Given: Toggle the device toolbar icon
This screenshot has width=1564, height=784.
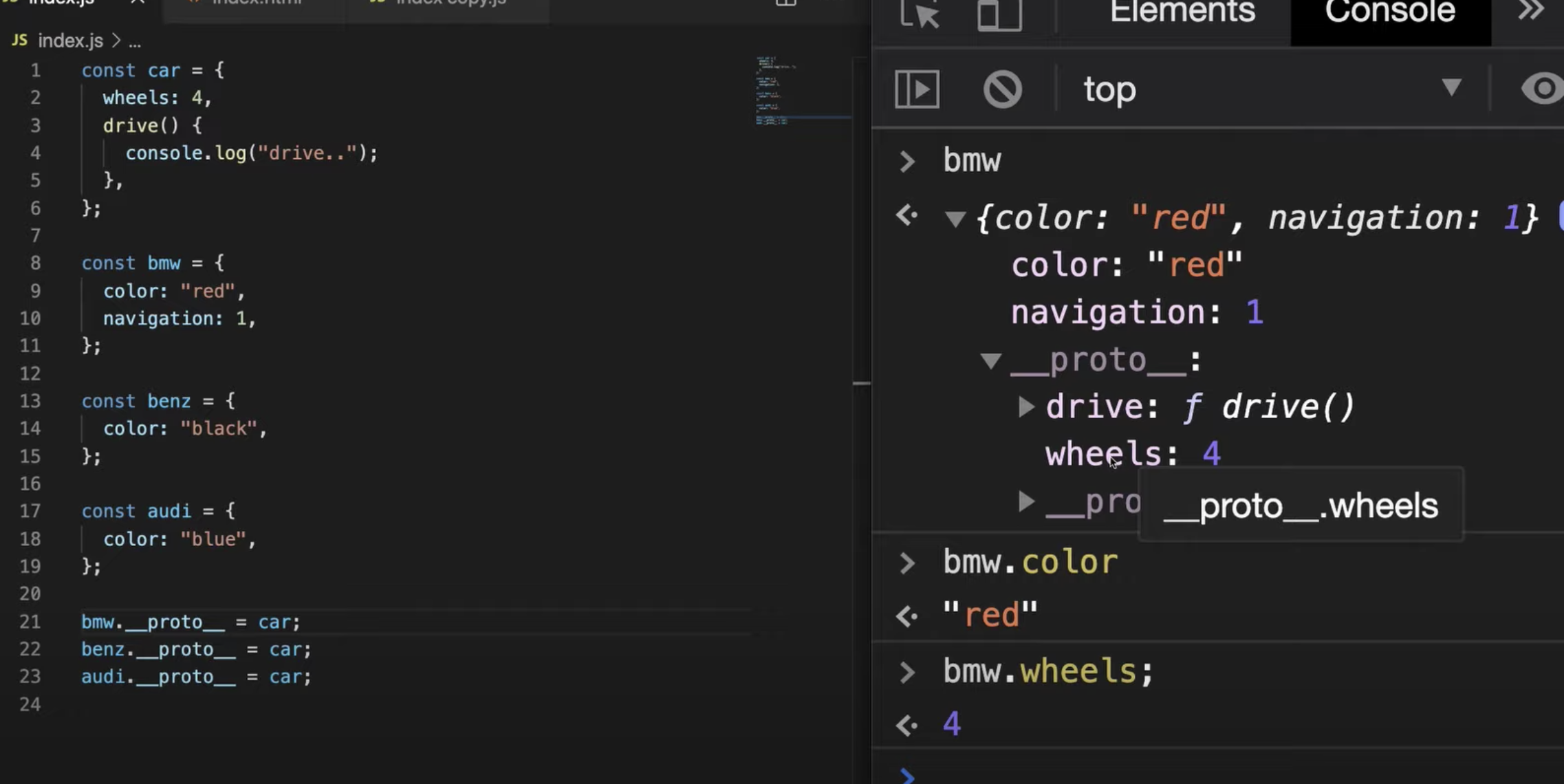Looking at the screenshot, I should (x=999, y=14).
